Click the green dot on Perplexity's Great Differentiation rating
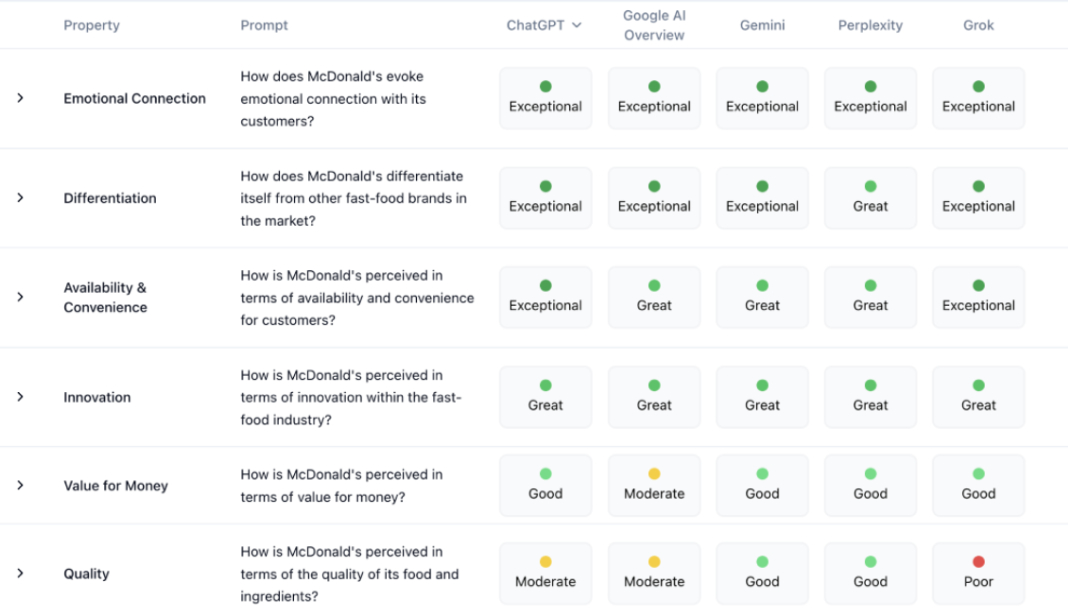The width and height of the screenshot is (1068, 614). pos(870,188)
